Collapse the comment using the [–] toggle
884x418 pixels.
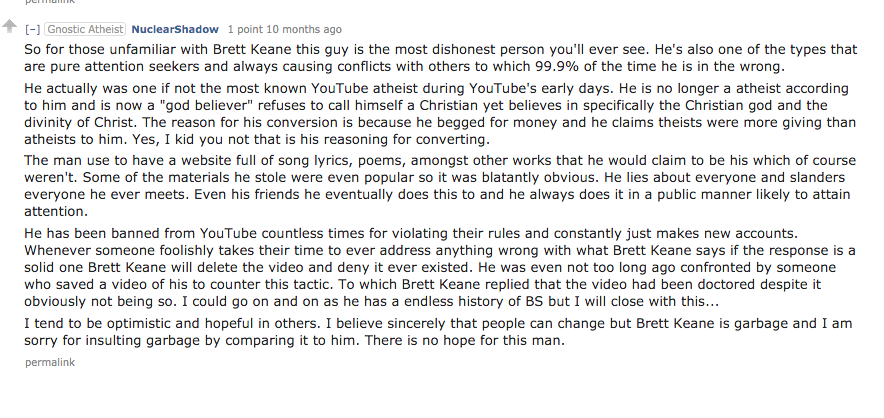point(33,29)
